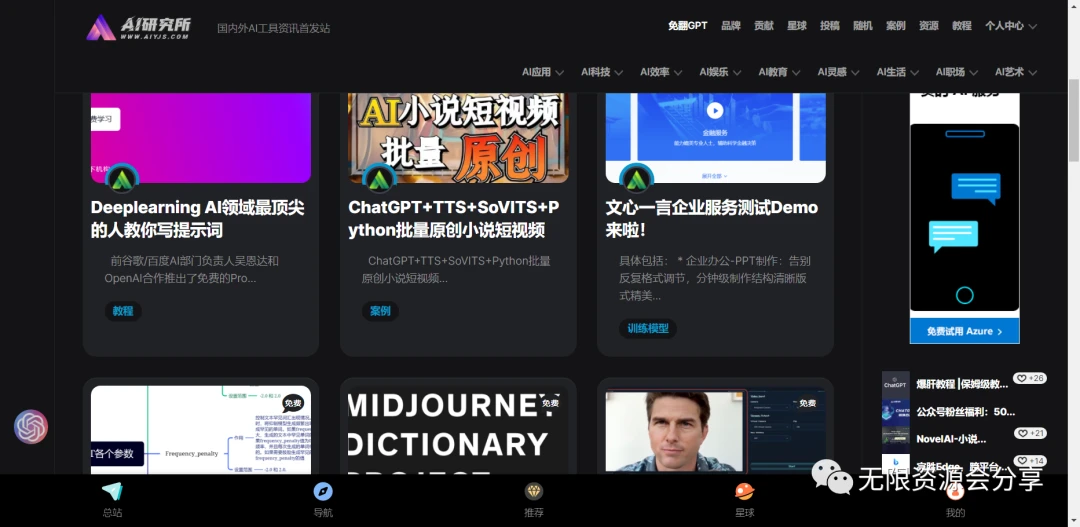This screenshot has width=1080, height=527.
Task: Click the 免费 badge on the Frequency_penalty thumbnail
Action: pyautogui.click(x=293, y=404)
